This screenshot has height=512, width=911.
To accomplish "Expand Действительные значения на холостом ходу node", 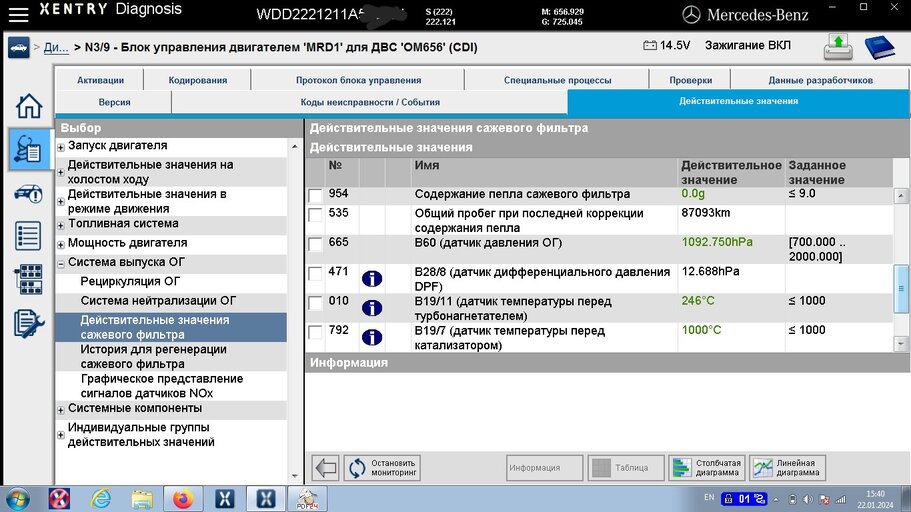I will point(60,173).
